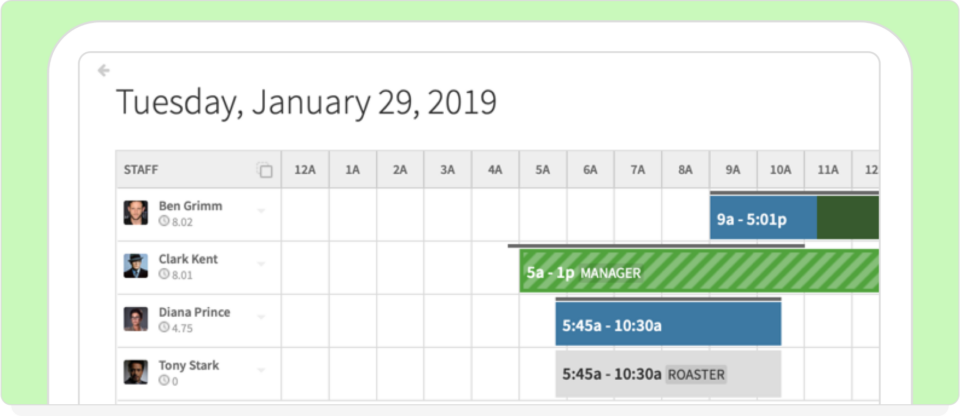Click Clark Kent's avatar photo
This screenshot has height=416, width=960.
(x=135, y=266)
